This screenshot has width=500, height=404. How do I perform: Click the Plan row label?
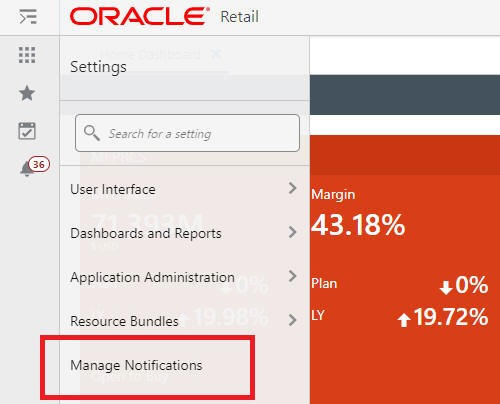coord(324,284)
